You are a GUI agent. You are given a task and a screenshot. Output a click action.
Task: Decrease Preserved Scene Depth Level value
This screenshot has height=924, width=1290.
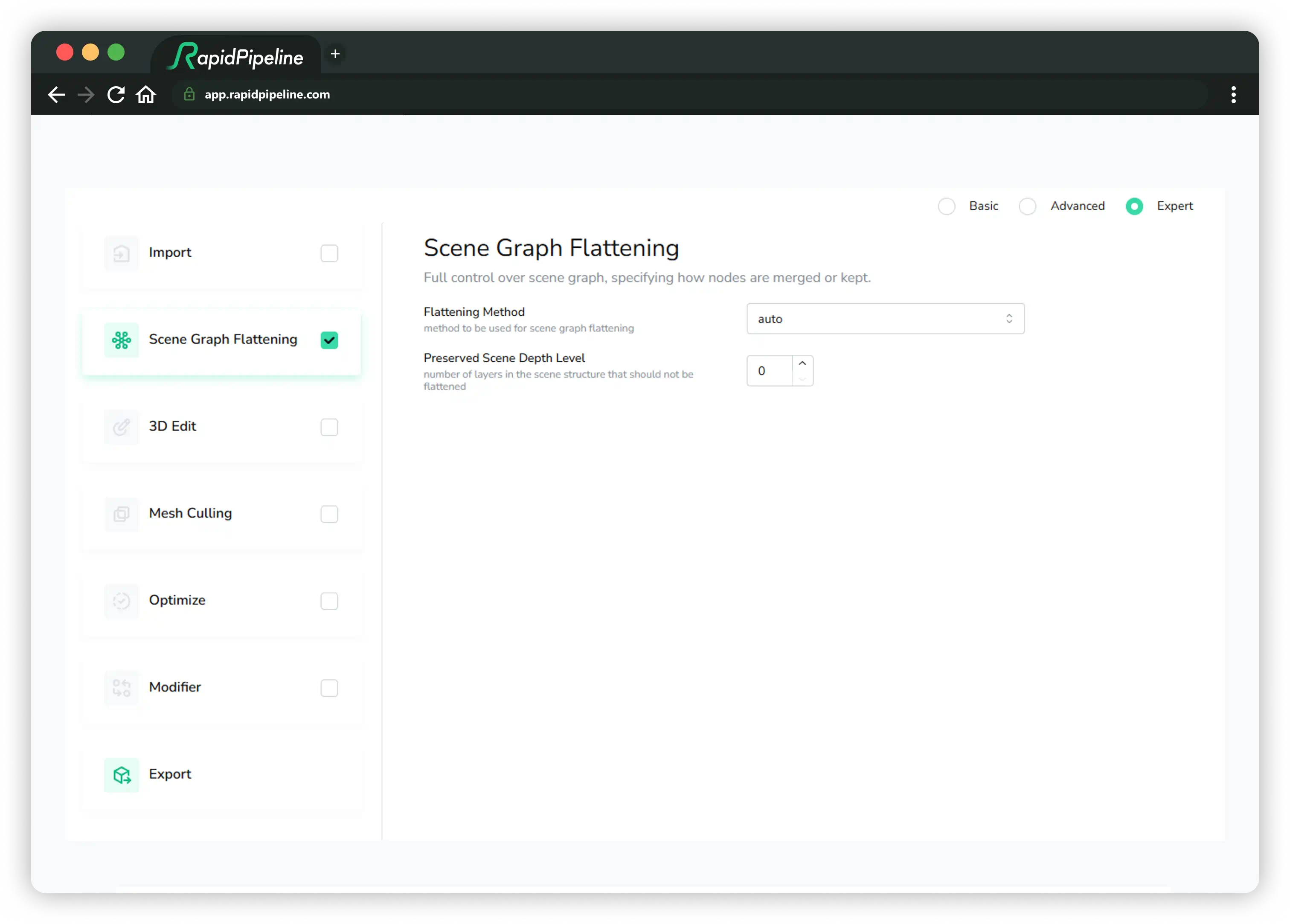(x=802, y=378)
